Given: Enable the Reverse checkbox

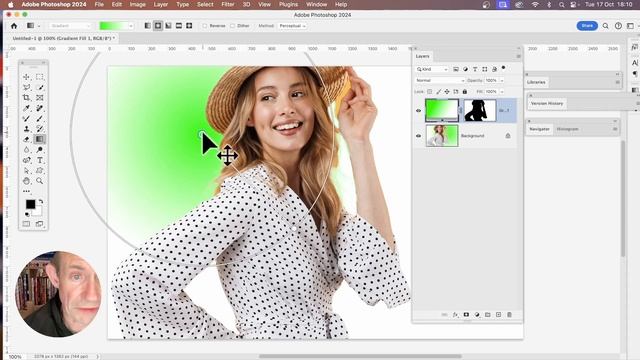Looking at the screenshot, I should (205, 26).
